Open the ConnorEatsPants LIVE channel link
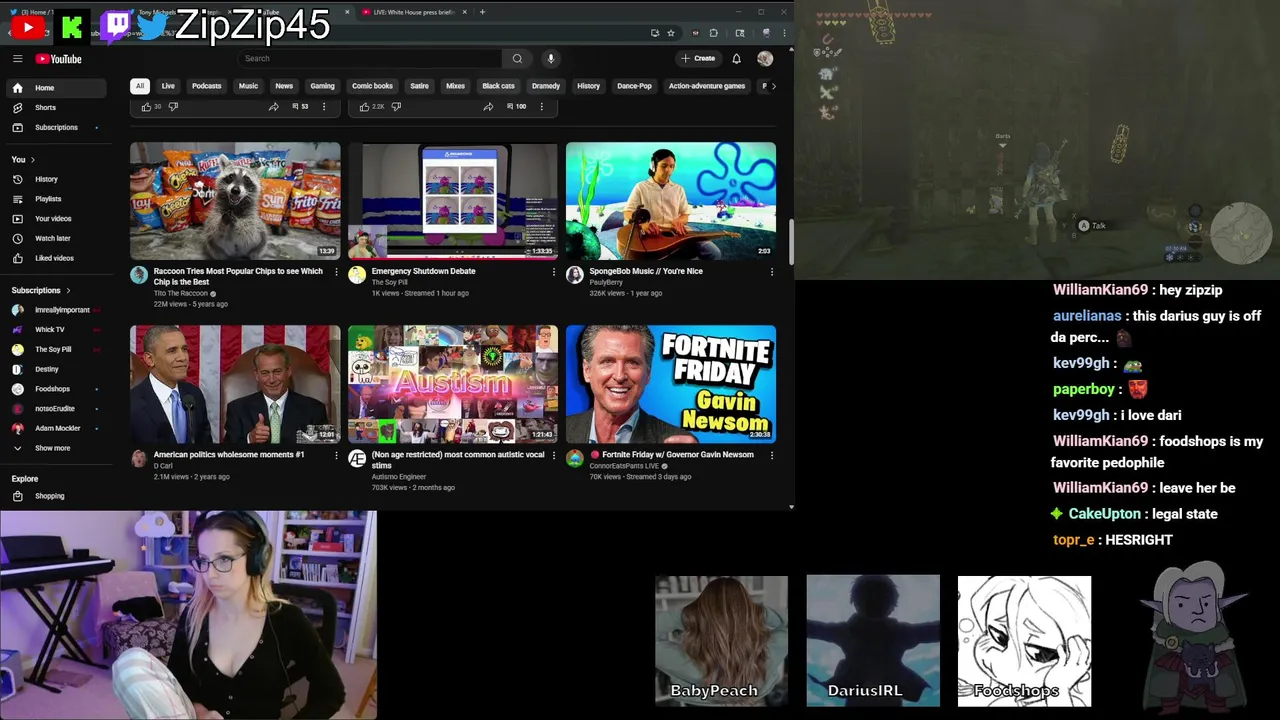 [624, 466]
